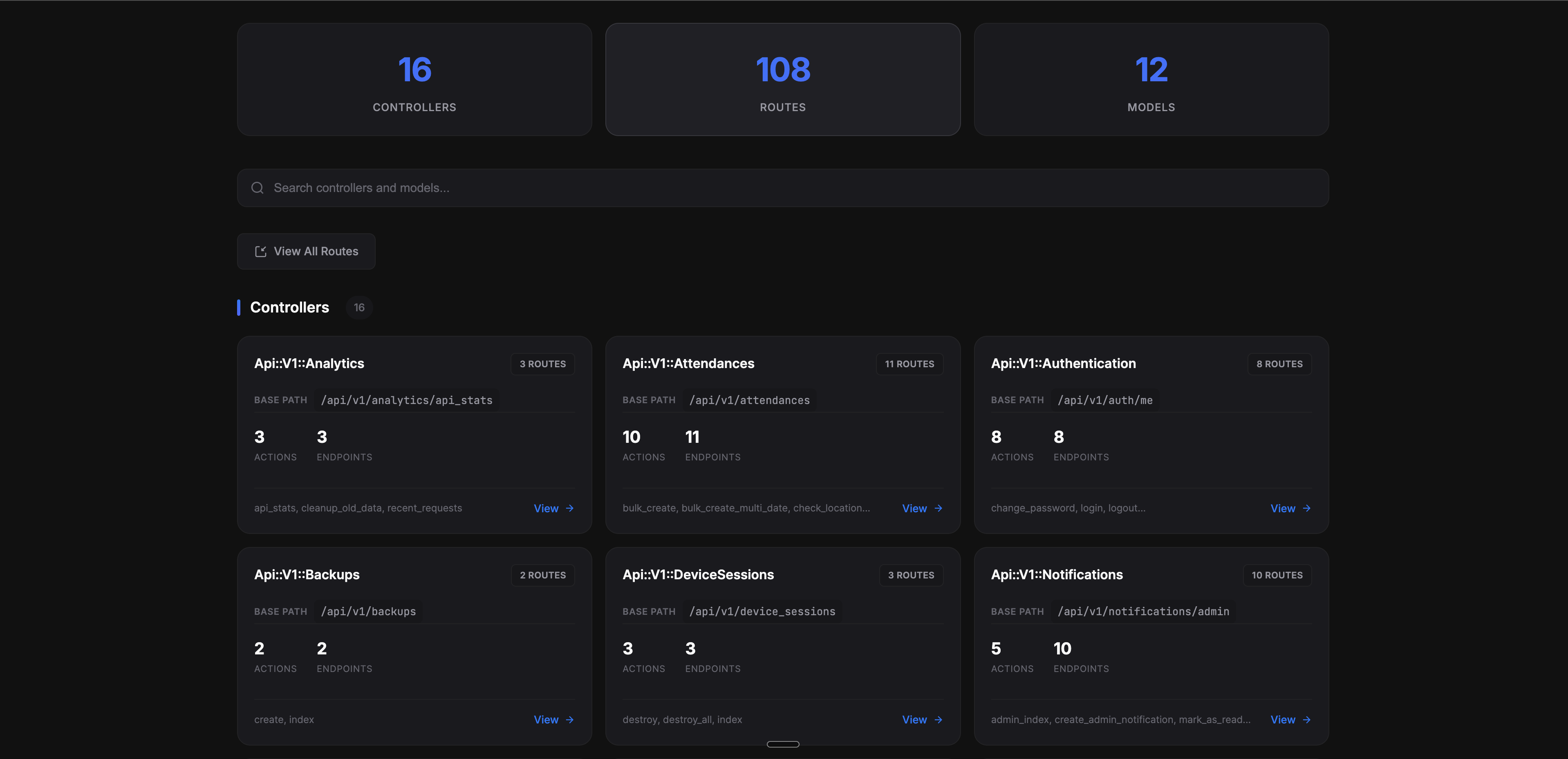1568x759 pixels.
Task: Click the 3 ROUTES badge on Analytics card
Action: [542, 364]
